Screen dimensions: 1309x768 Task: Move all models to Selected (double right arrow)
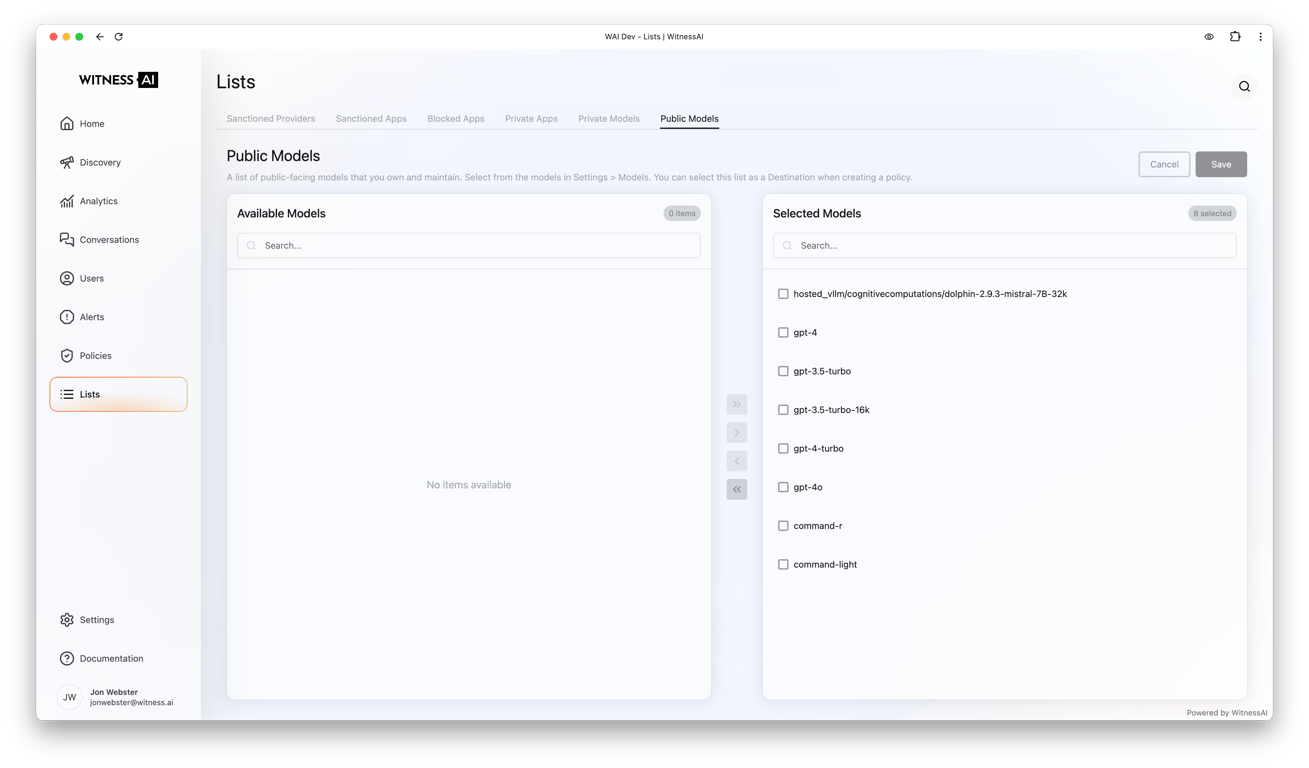[737, 404]
